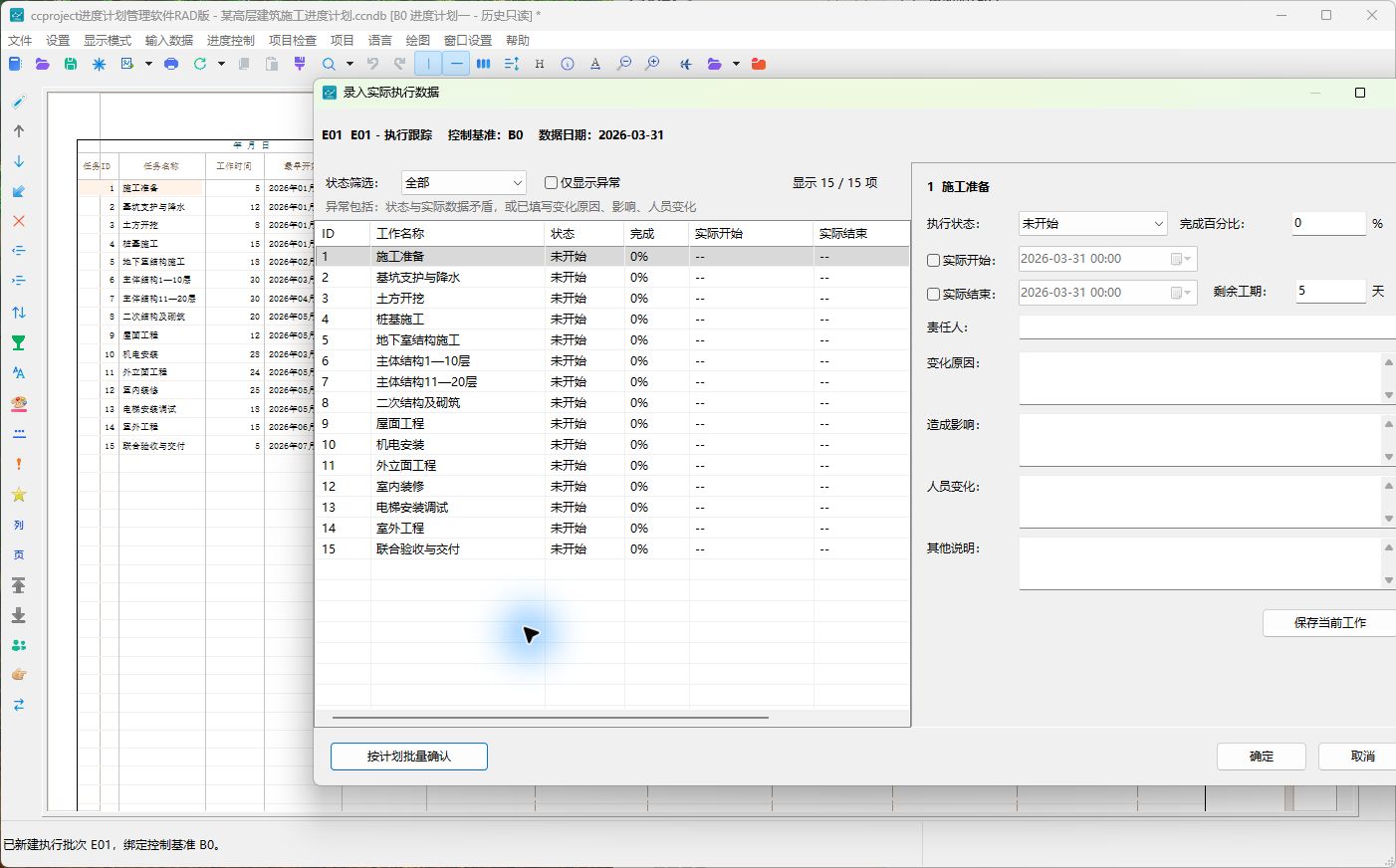Open project file with folder icon
This screenshot has width=1396, height=868.
[42, 64]
